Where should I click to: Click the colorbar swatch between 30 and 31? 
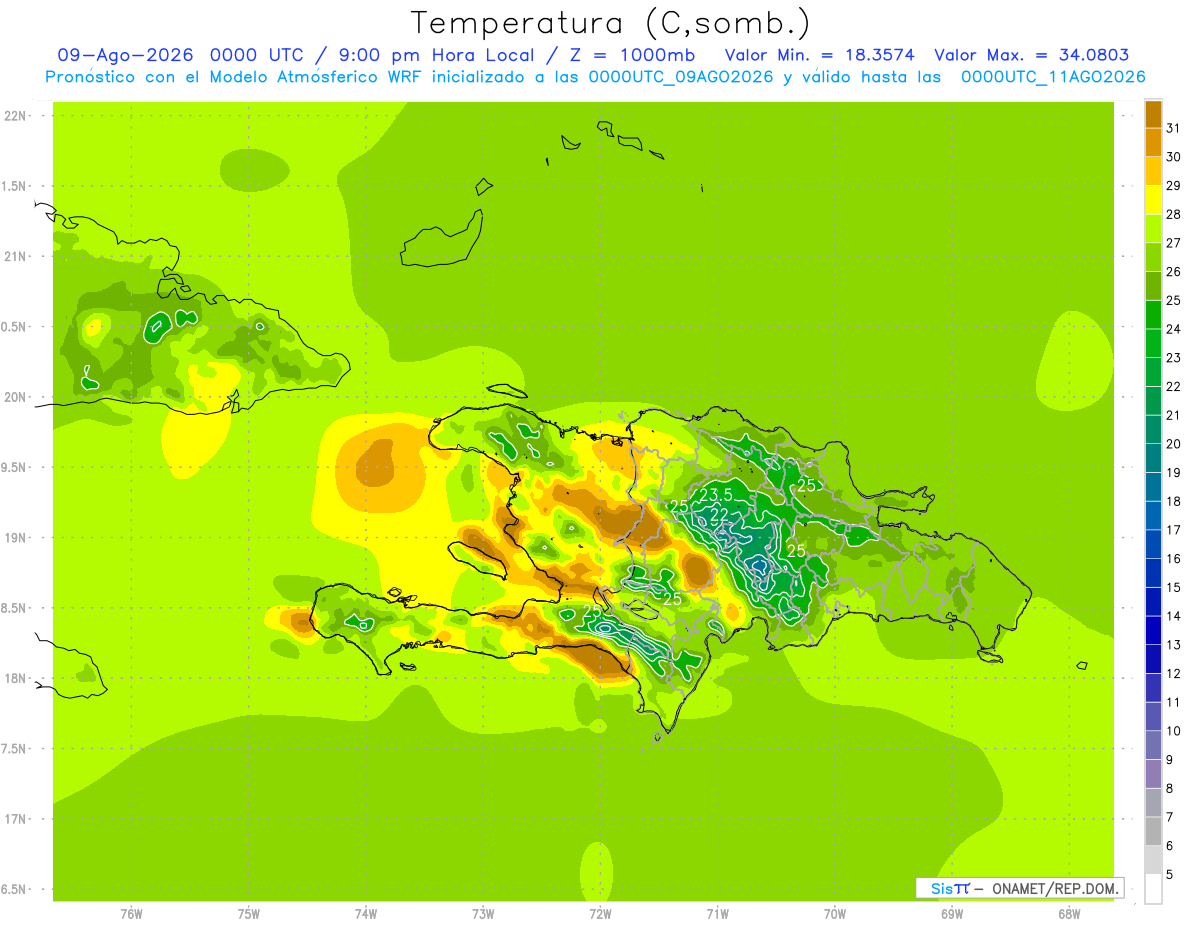[1153, 143]
